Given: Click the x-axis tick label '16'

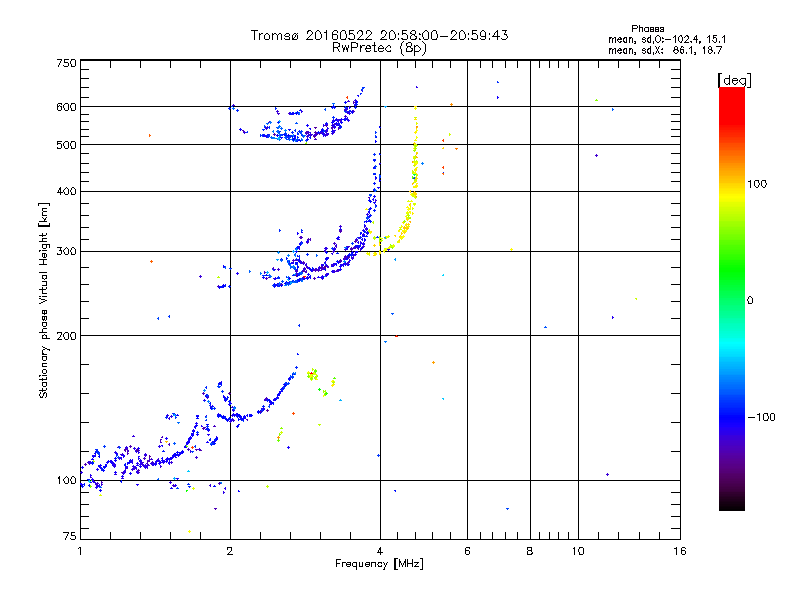Looking at the screenshot, I should [x=680, y=551].
